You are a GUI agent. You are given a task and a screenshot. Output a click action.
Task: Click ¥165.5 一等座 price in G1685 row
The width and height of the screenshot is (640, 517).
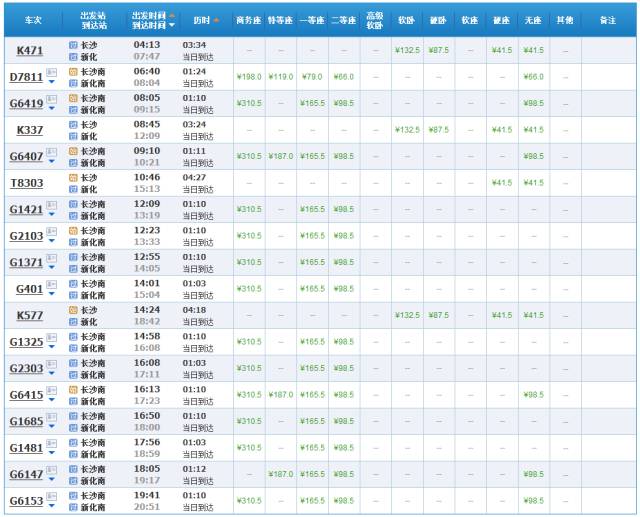(x=312, y=421)
